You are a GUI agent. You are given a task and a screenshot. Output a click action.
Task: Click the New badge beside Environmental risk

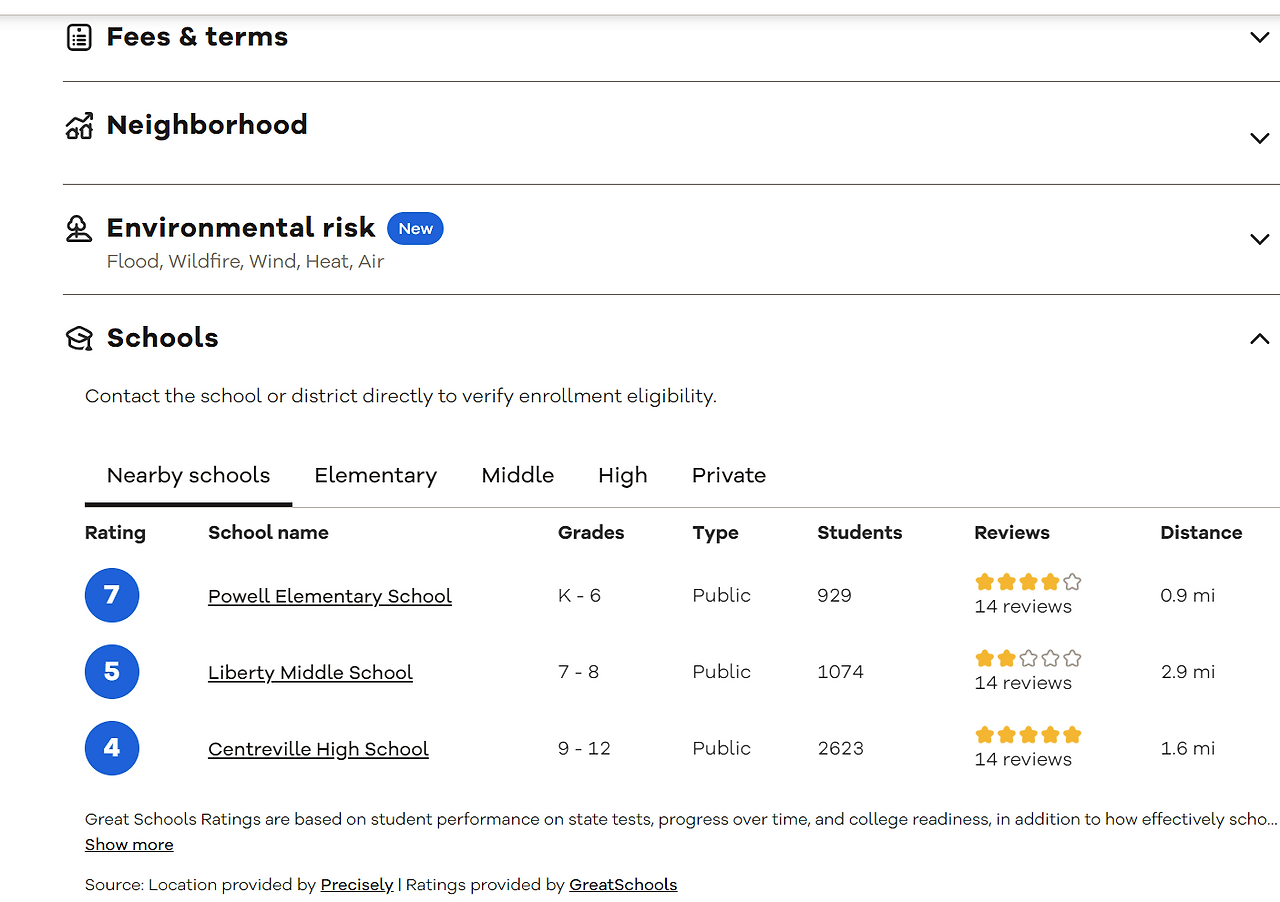pyautogui.click(x=415, y=229)
